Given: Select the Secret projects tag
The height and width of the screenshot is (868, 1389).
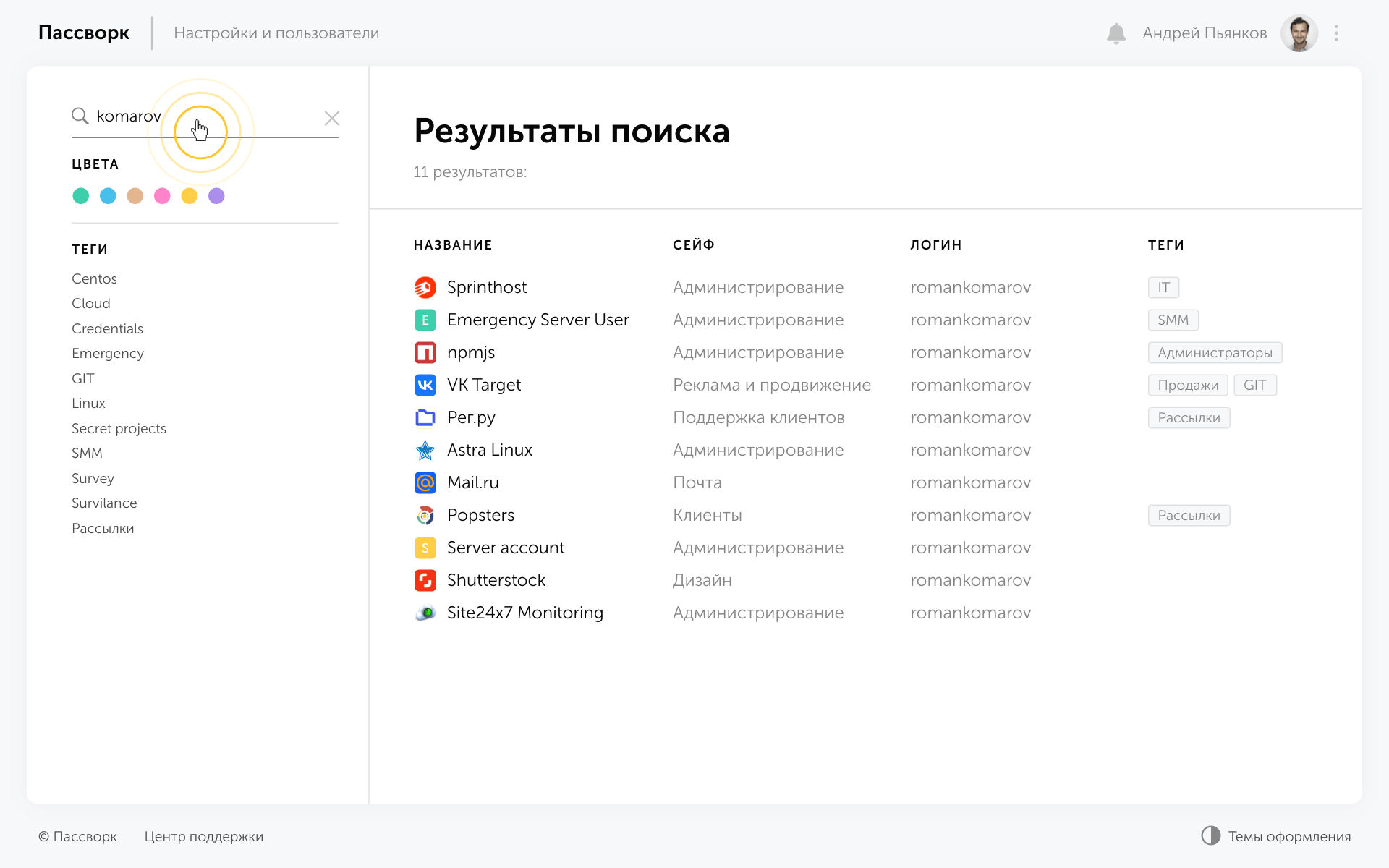Looking at the screenshot, I should [119, 428].
